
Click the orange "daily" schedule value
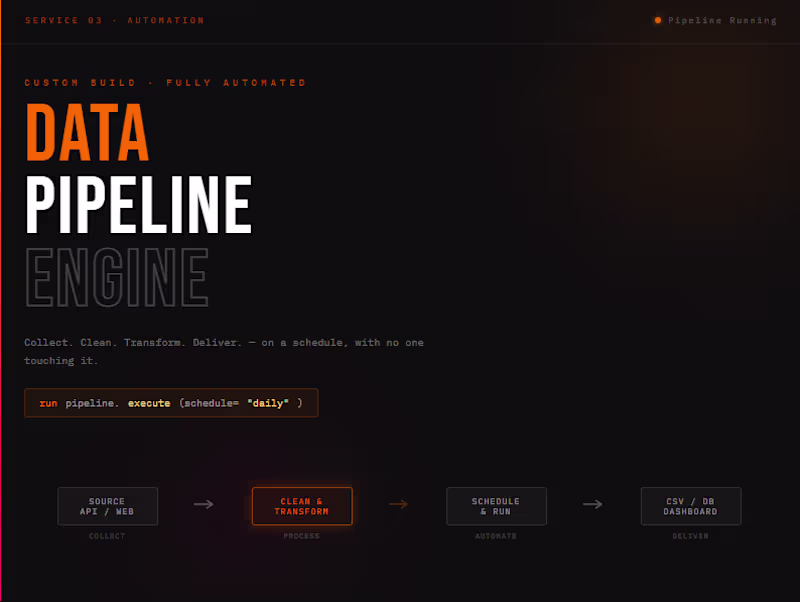(267, 403)
